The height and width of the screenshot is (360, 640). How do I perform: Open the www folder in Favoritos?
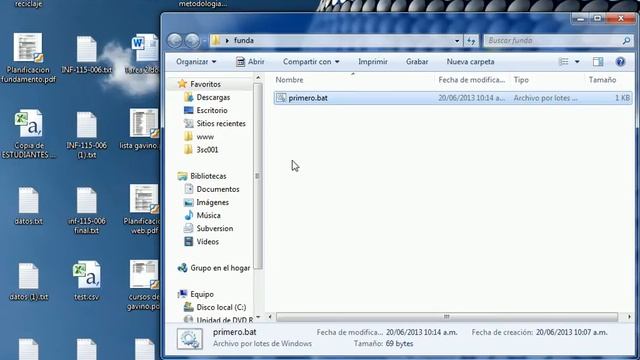coord(204,137)
